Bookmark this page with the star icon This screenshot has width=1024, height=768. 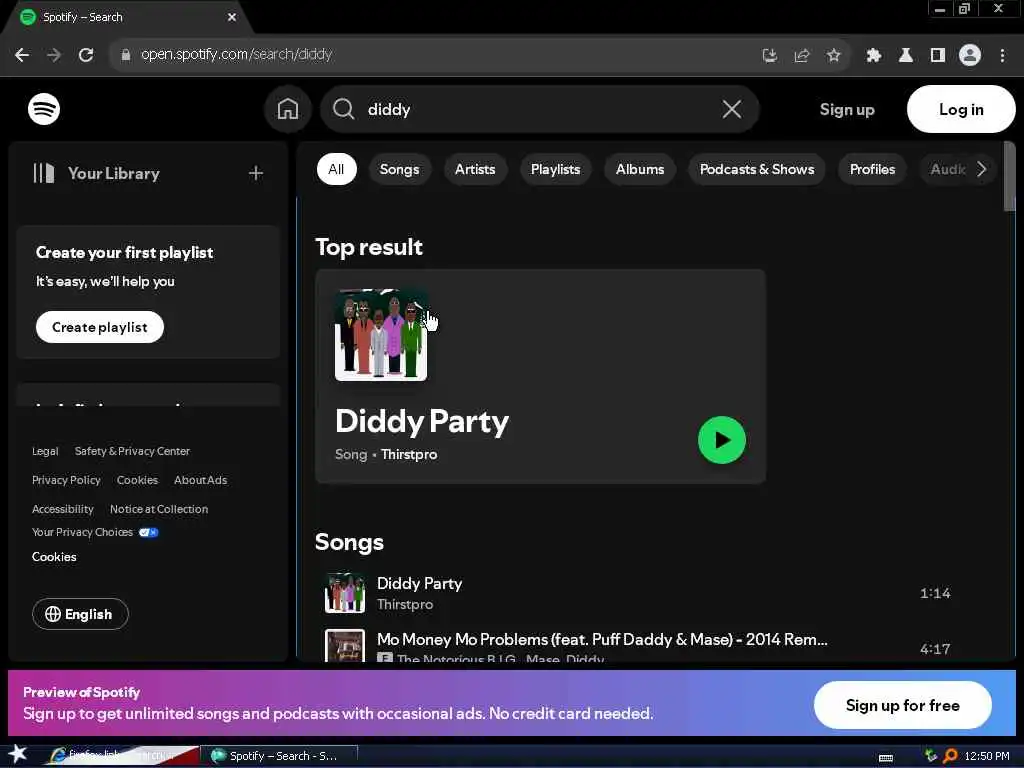coord(833,56)
